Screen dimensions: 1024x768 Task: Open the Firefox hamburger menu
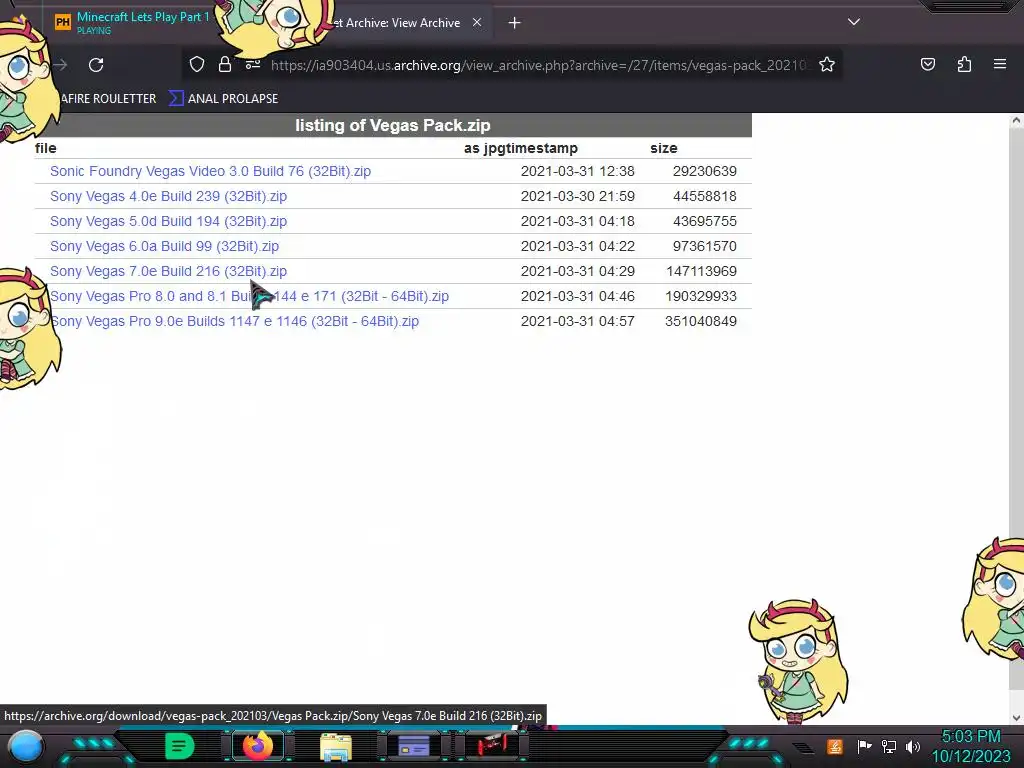pos(1000,64)
